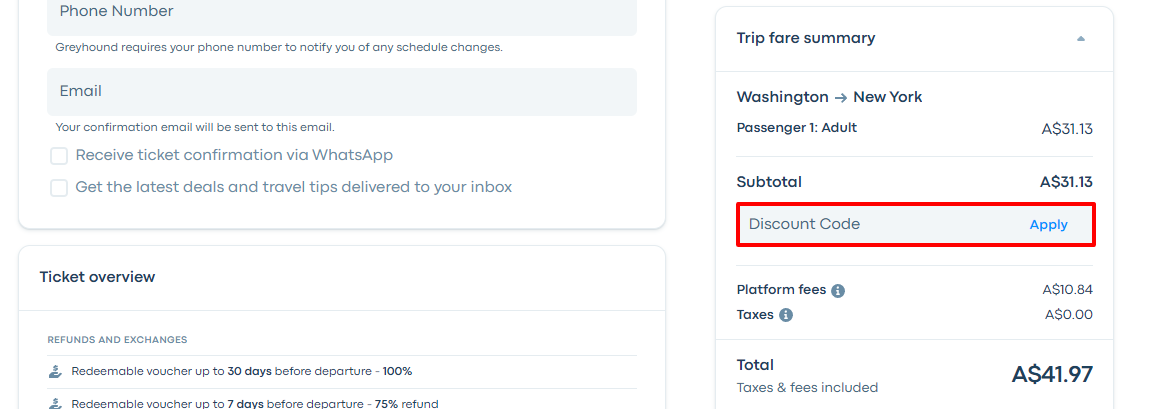Click the Platform fees info icon

pyautogui.click(x=838, y=291)
